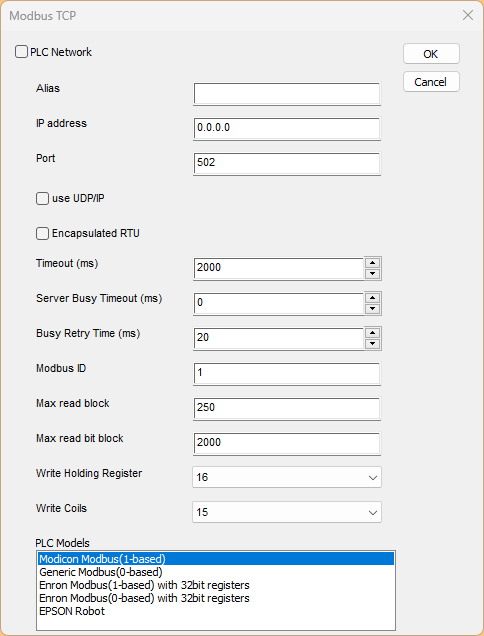Close the Modbus TCP dialog window
The width and height of the screenshot is (484, 636).
tap(468, 15)
